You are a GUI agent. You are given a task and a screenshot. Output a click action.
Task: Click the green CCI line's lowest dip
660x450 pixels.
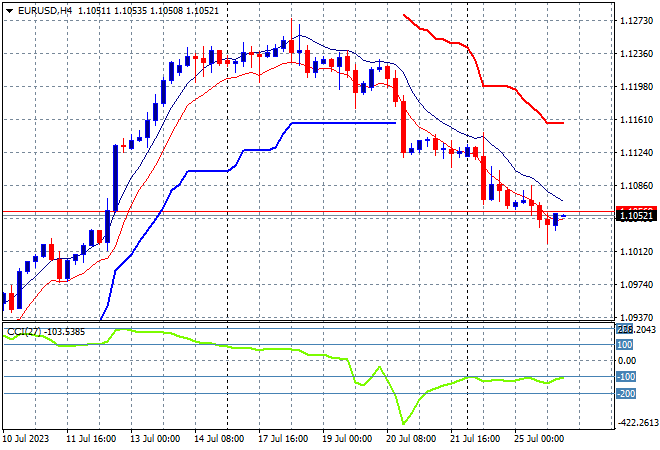[403, 423]
